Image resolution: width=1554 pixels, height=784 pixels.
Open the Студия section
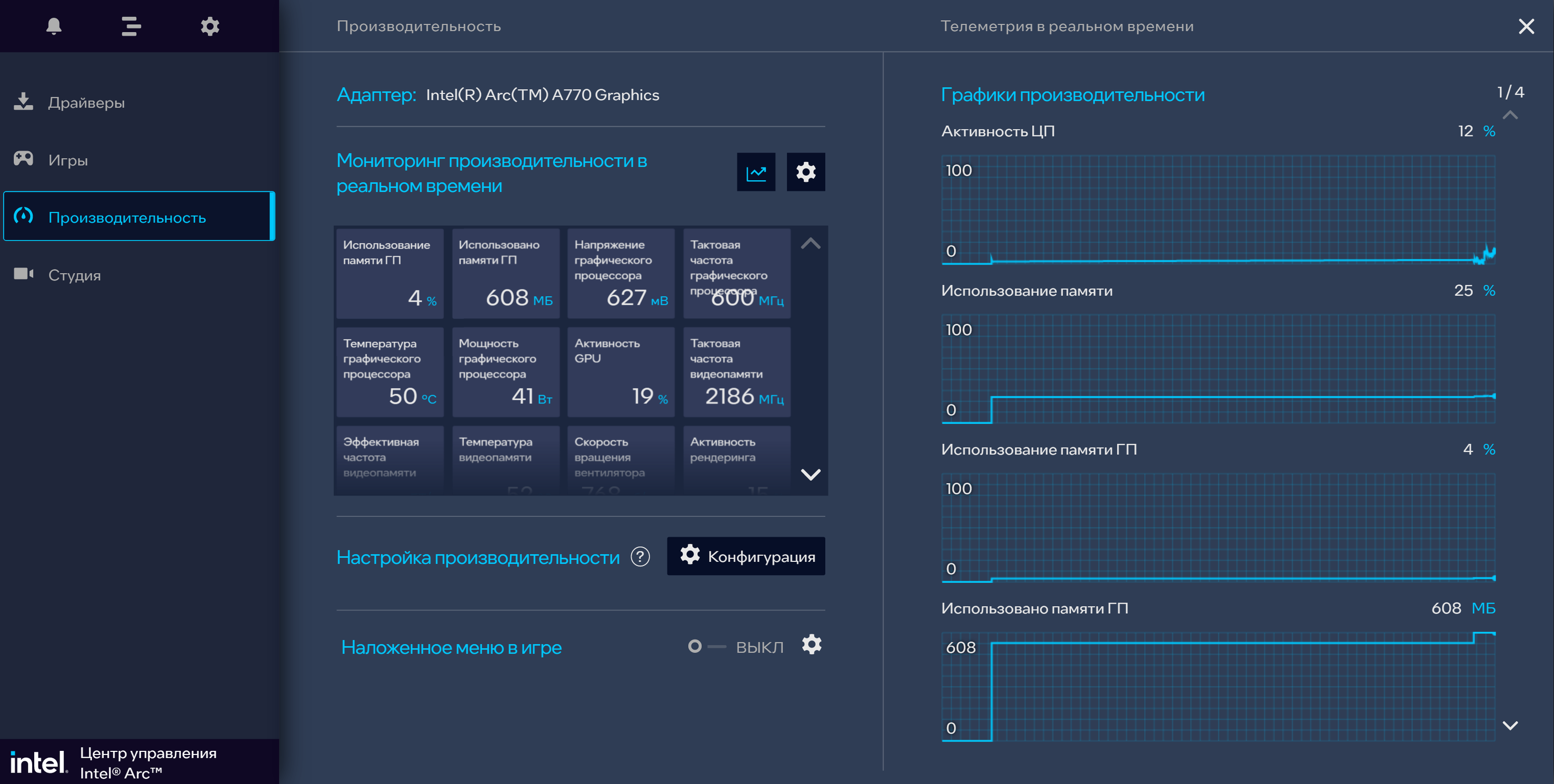click(74, 275)
